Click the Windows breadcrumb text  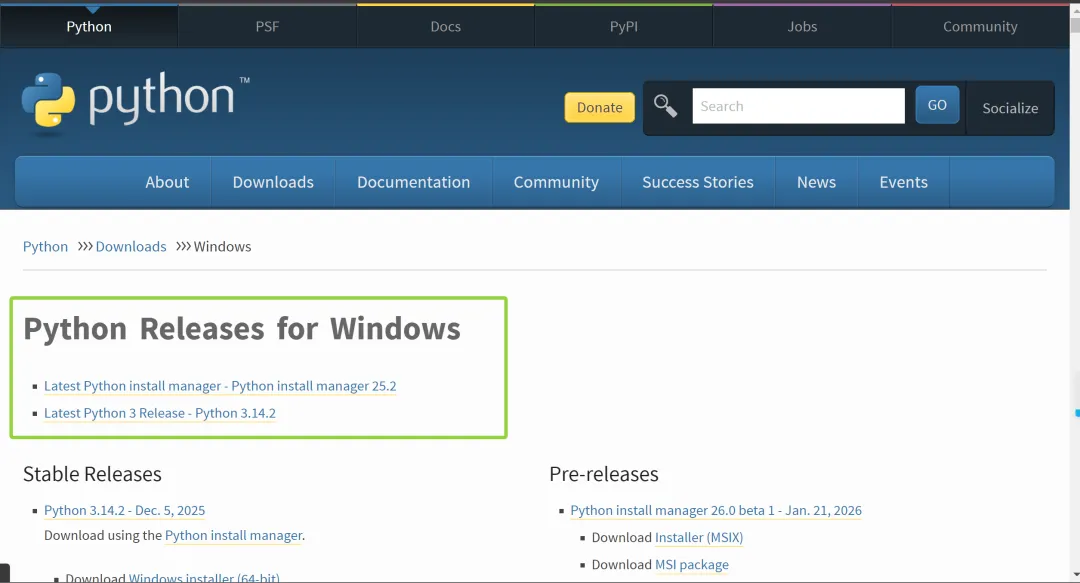(x=222, y=247)
